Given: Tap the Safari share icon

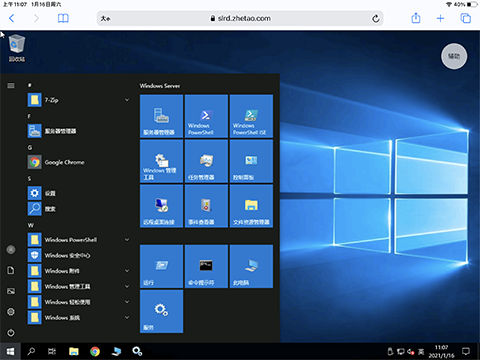Looking at the screenshot, I should point(416,18).
